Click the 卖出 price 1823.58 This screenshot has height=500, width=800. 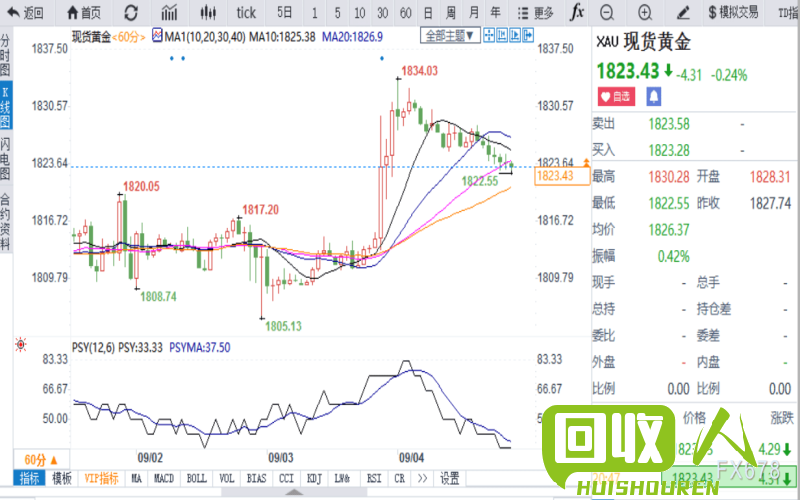click(x=668, y=124)
